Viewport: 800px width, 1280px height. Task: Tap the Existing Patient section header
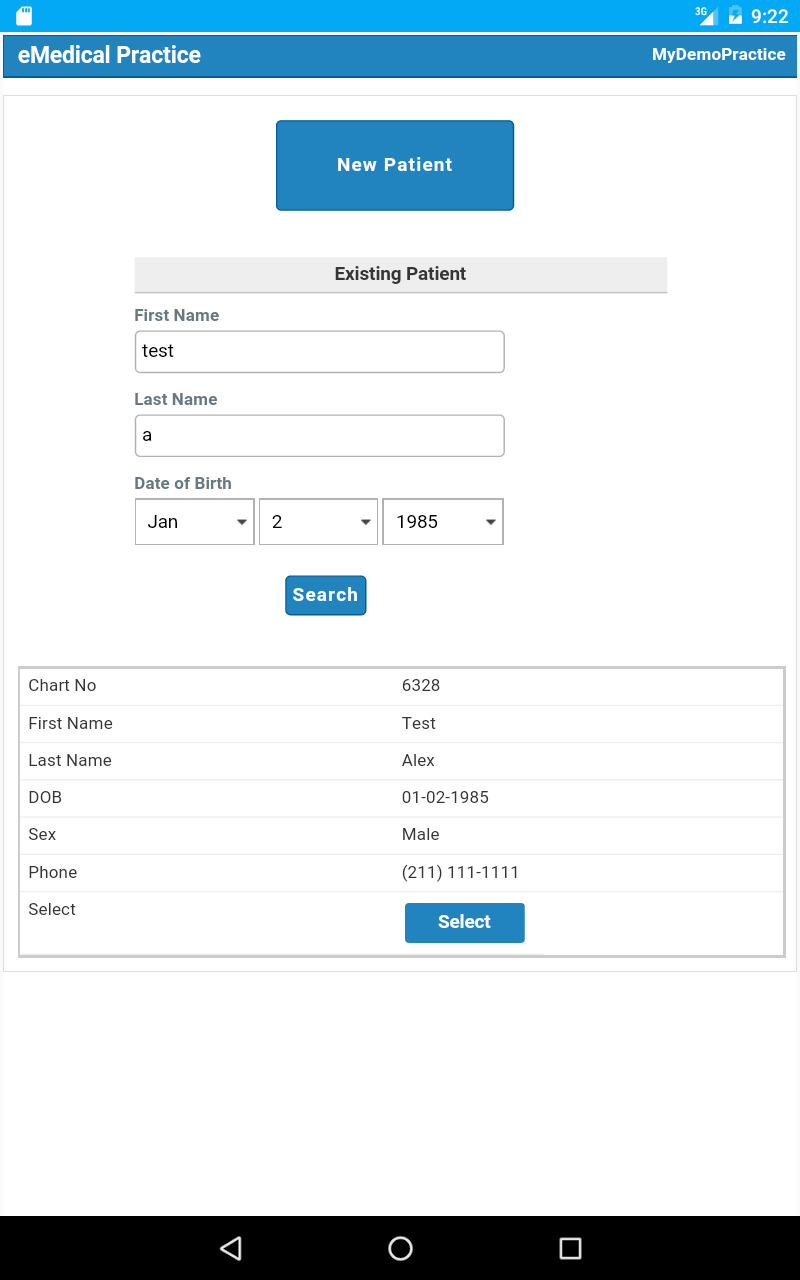400,274
